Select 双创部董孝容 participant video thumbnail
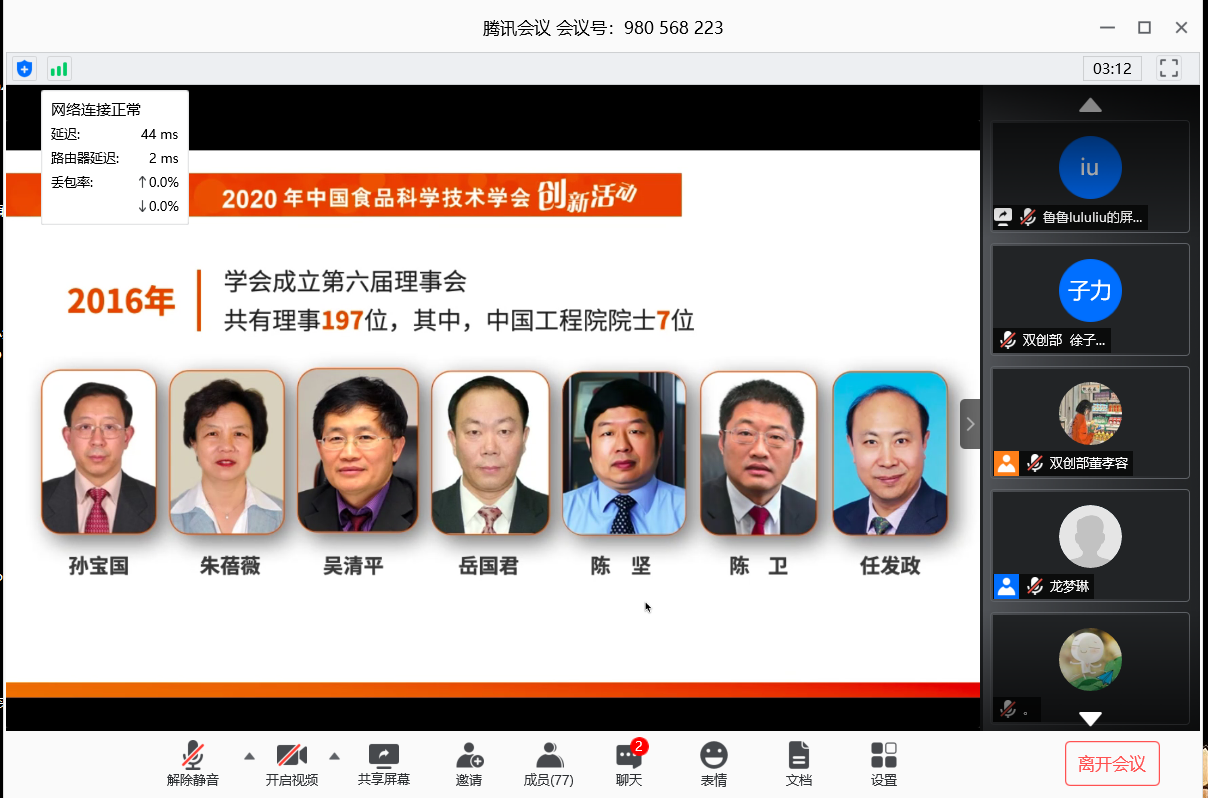 coord(1090,422)
